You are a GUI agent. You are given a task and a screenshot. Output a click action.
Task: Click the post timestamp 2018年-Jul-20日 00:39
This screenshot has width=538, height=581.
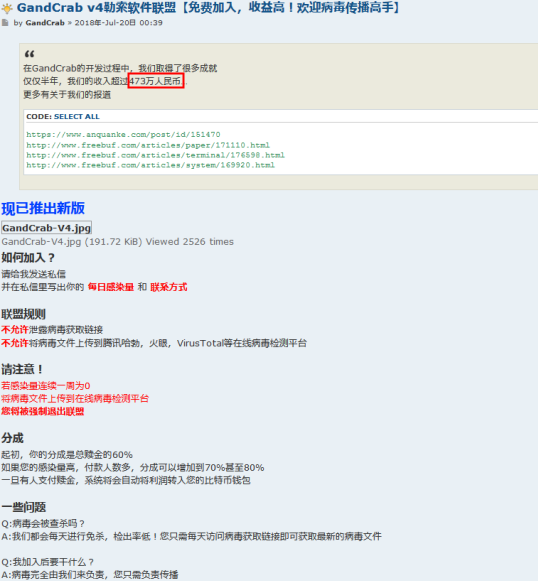coord(119,23)
